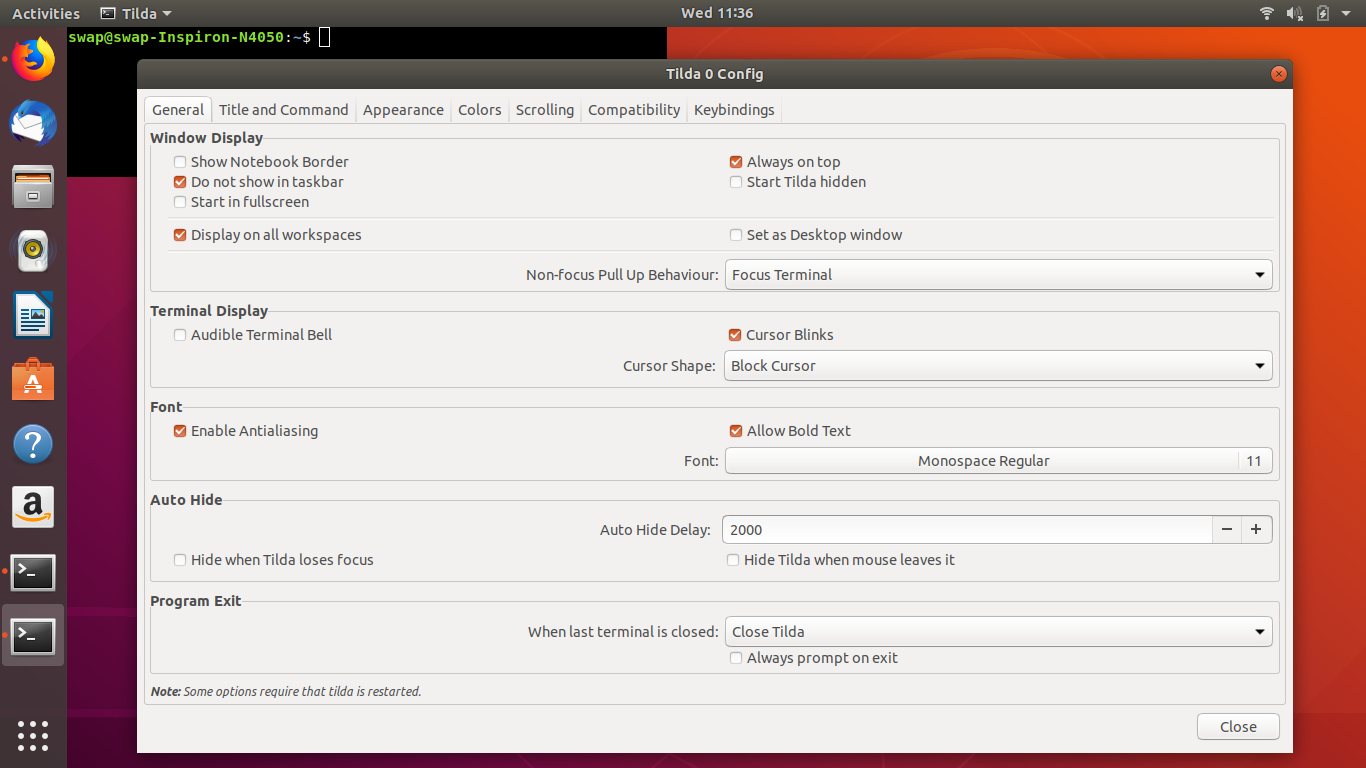The height and width of the screenshot is (768, 1366).
Task: Open the Wi-Fi network status icon
Action: click(1267, 13)
